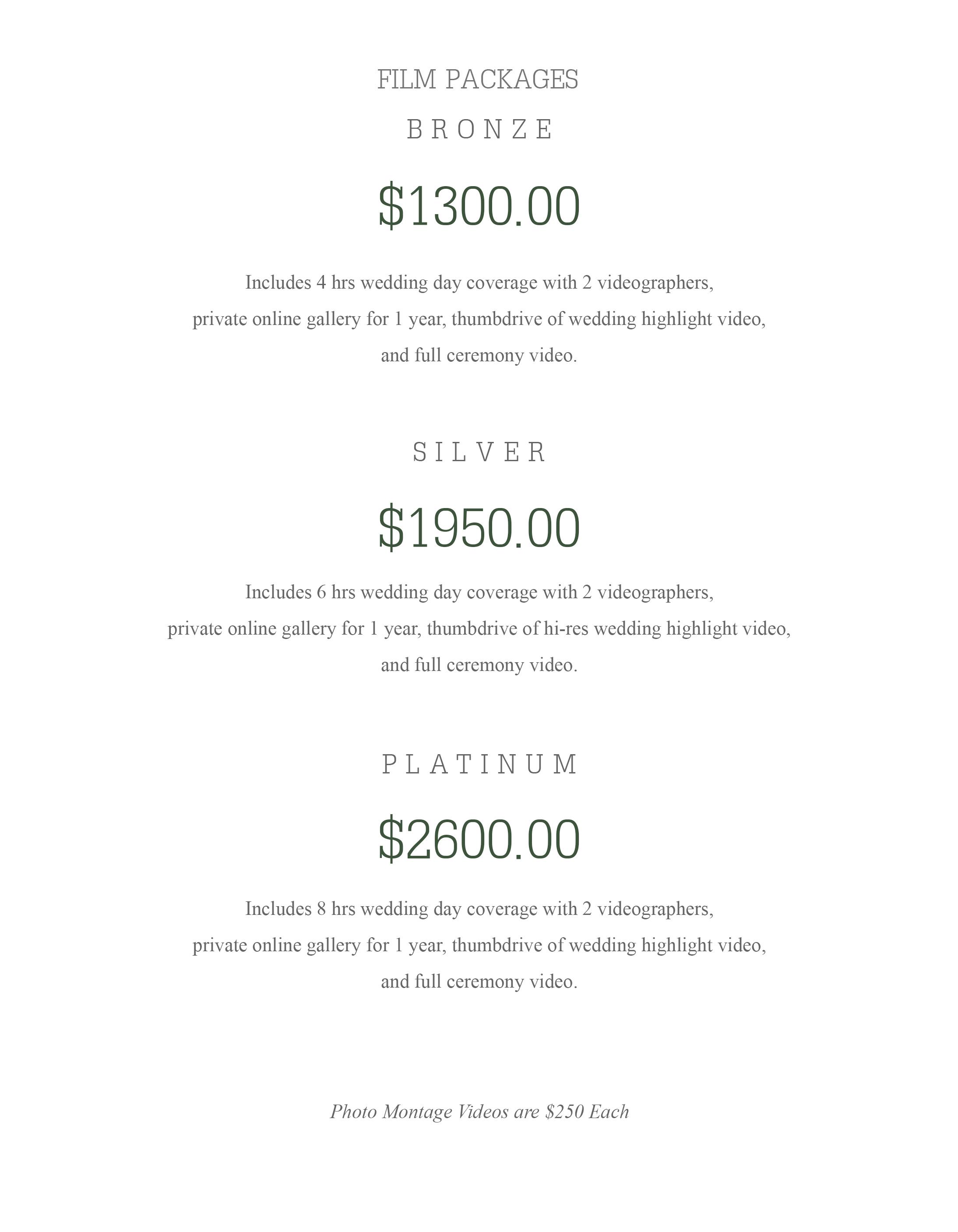Click Bronze 'private online gallery for 1 year' line
The image size is (958, 1232).
(x=479, y=319)
